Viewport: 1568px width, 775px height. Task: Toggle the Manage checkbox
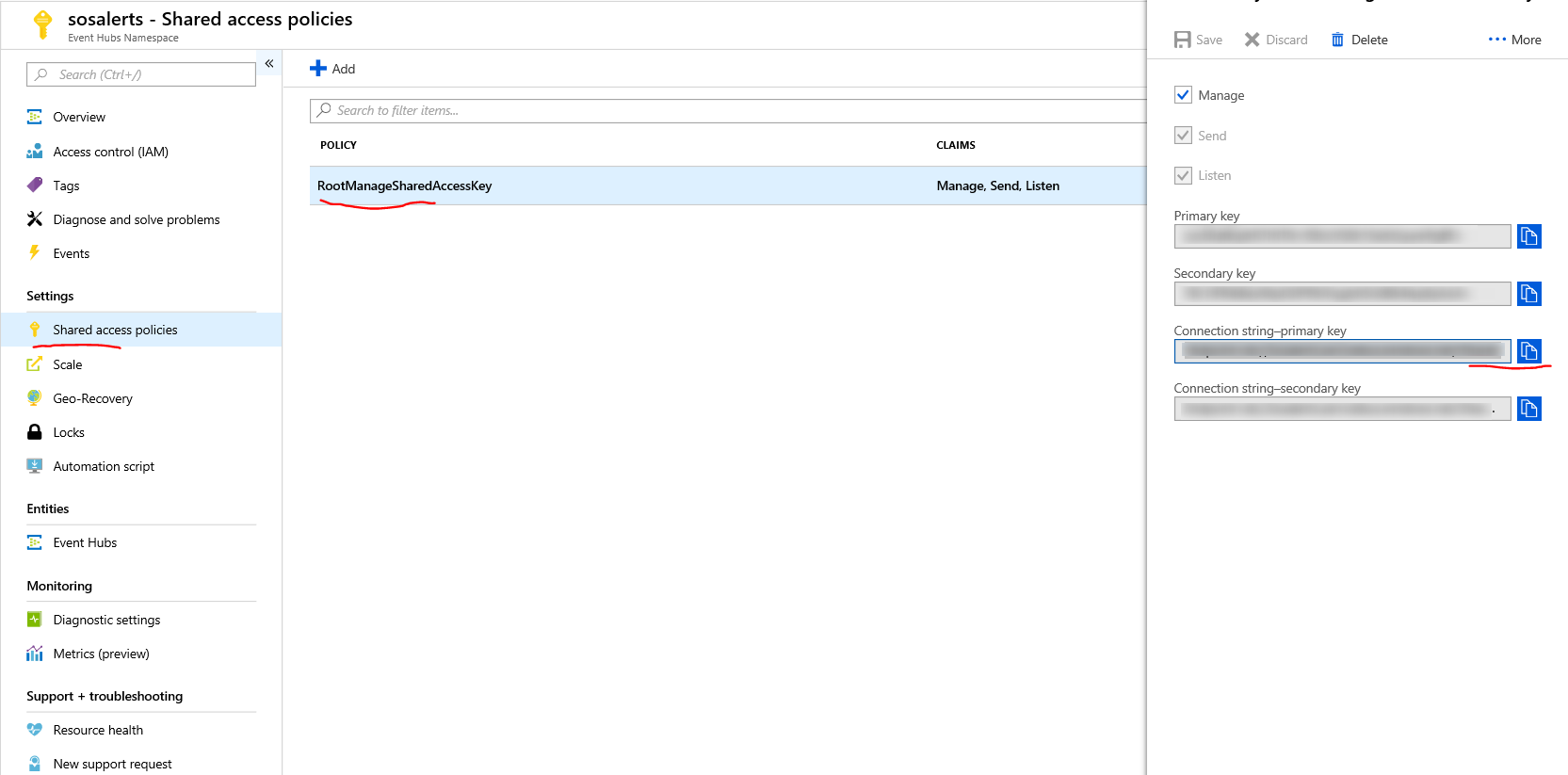pos(1183,95)
